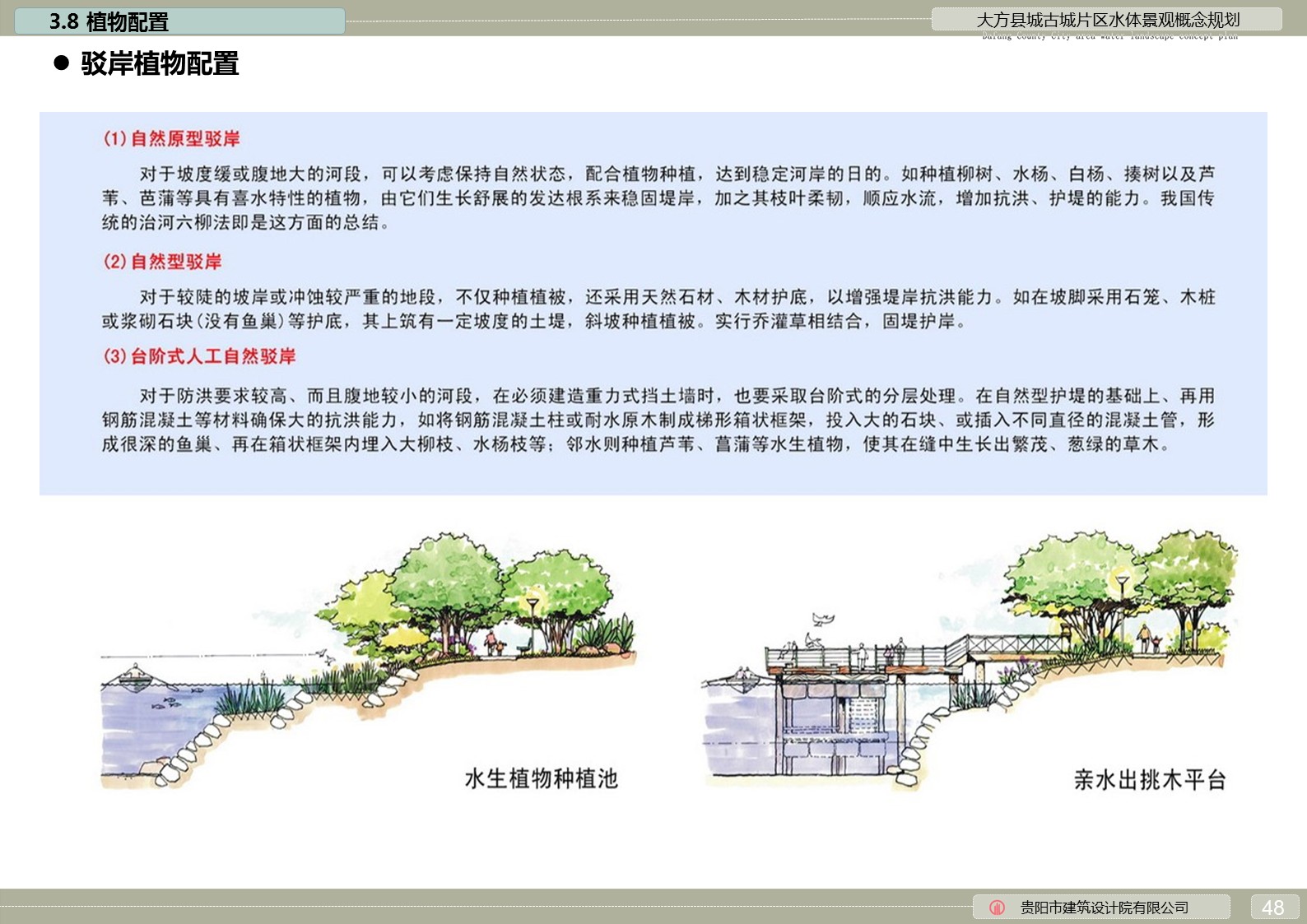This screenshot has width=1307, height=924.
Task: Click the caption '水生植物种植池'
Action: point(541,778)
